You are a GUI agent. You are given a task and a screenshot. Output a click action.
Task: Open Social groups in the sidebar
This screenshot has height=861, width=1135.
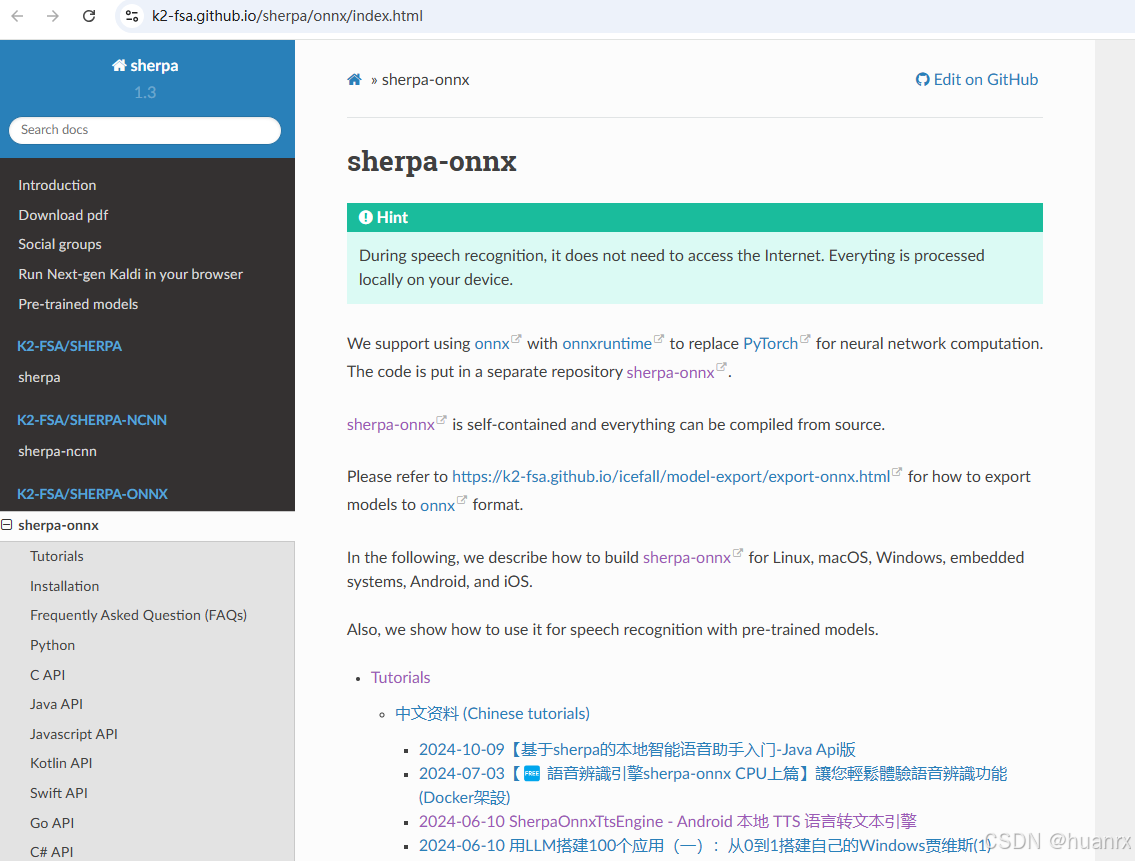[59, 245]
